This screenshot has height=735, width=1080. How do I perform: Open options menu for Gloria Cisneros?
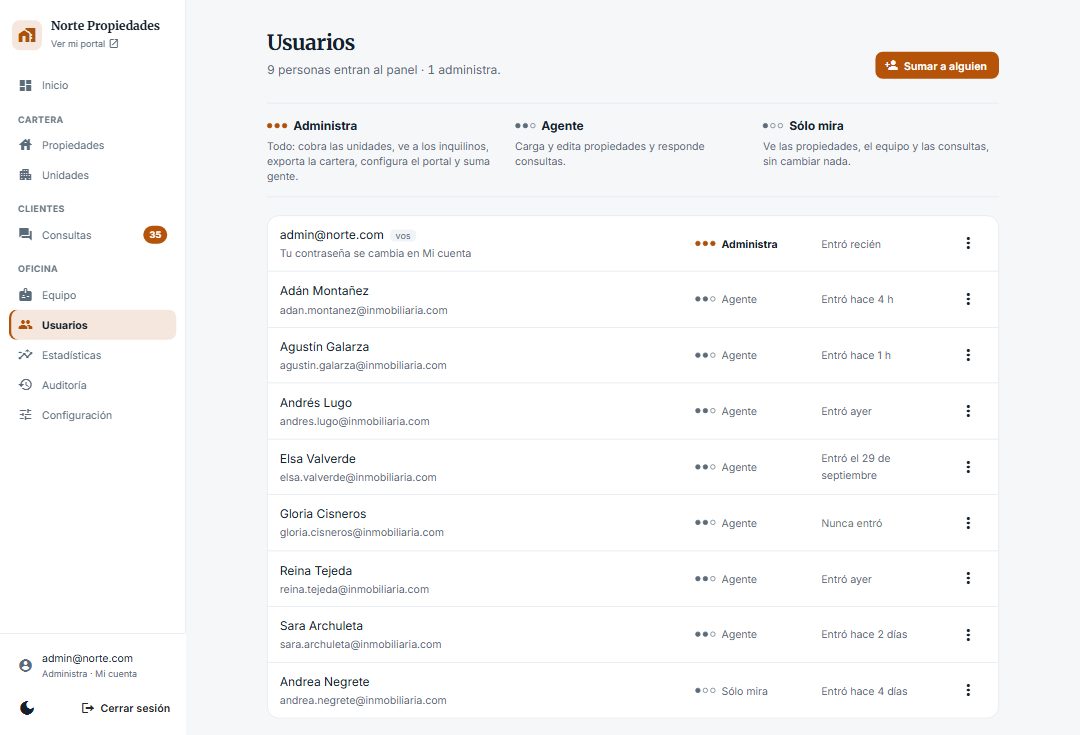click(968, 523)
